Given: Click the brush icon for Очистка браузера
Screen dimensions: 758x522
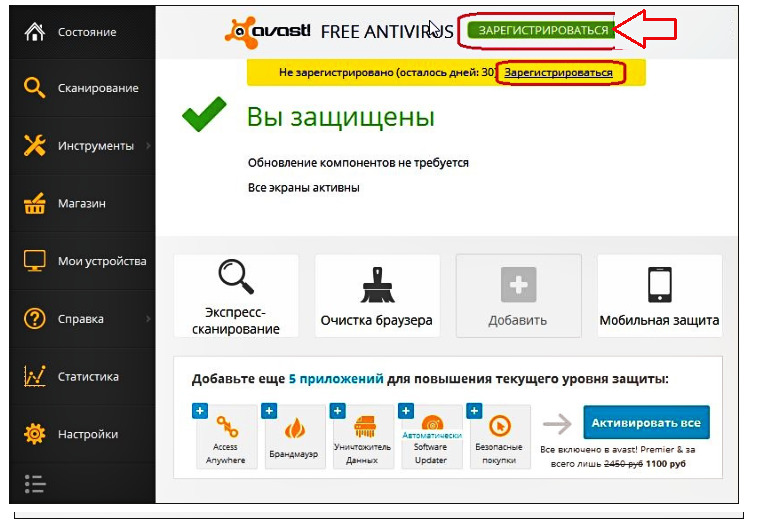Looking at the screenshot, I should [378, 285].
